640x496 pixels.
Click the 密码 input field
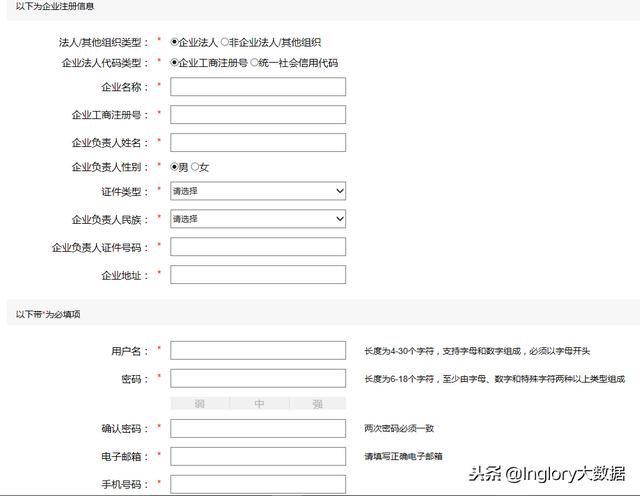258,378
